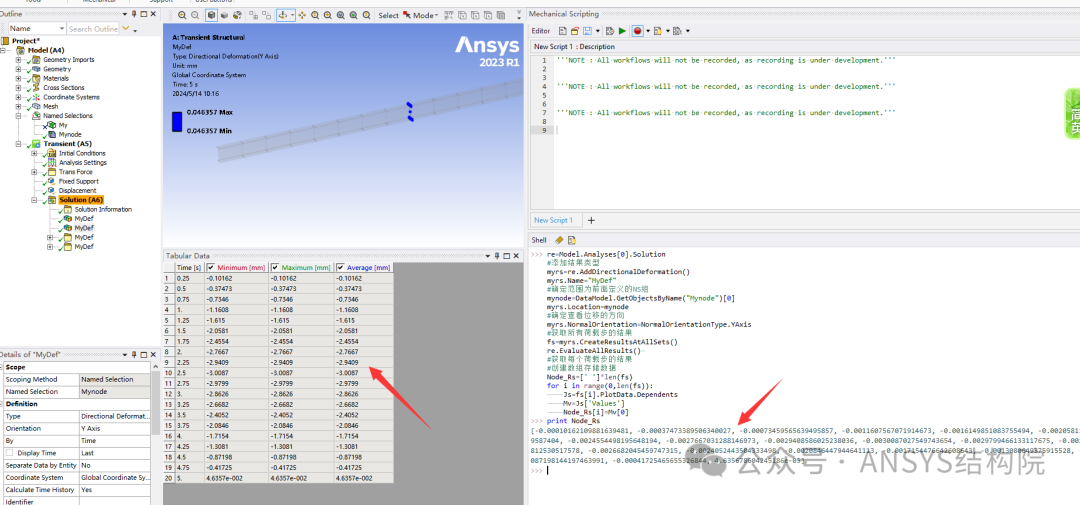Select Analysis Settings in the Outline tree
The image size is (1080, 505).
83,163
